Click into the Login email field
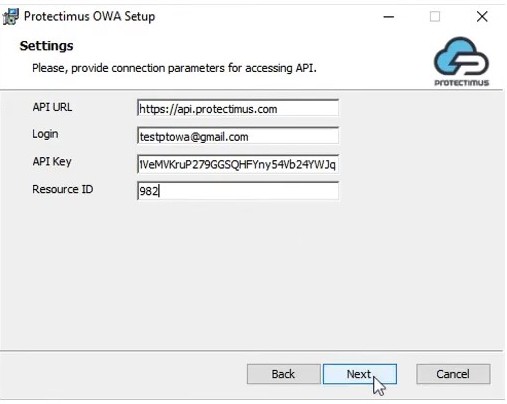The image size is (507, 404). tap(238, 136)
